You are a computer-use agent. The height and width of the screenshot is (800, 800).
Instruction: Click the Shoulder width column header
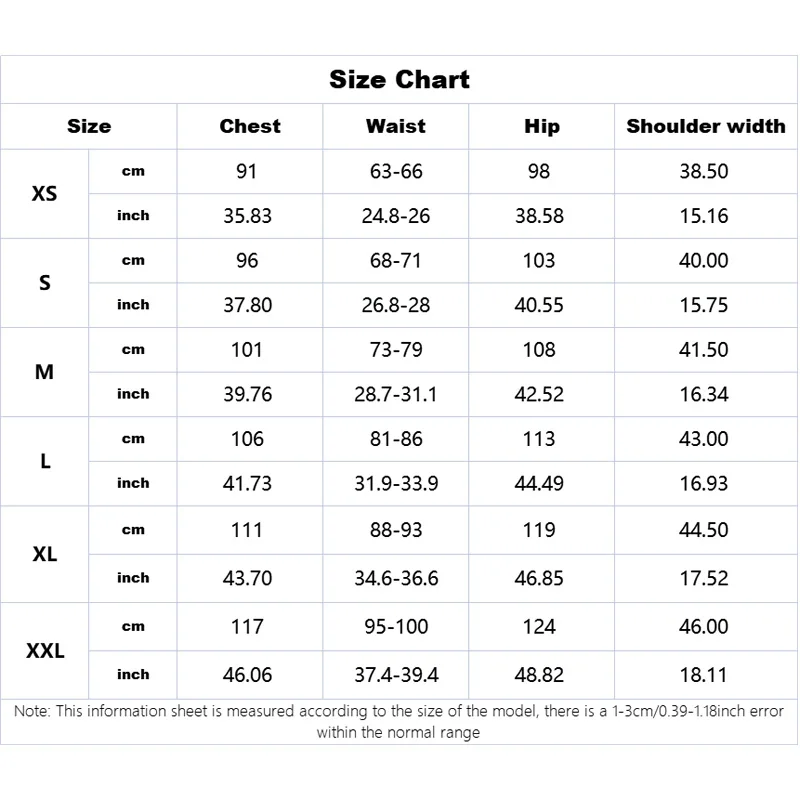(705, 126)
